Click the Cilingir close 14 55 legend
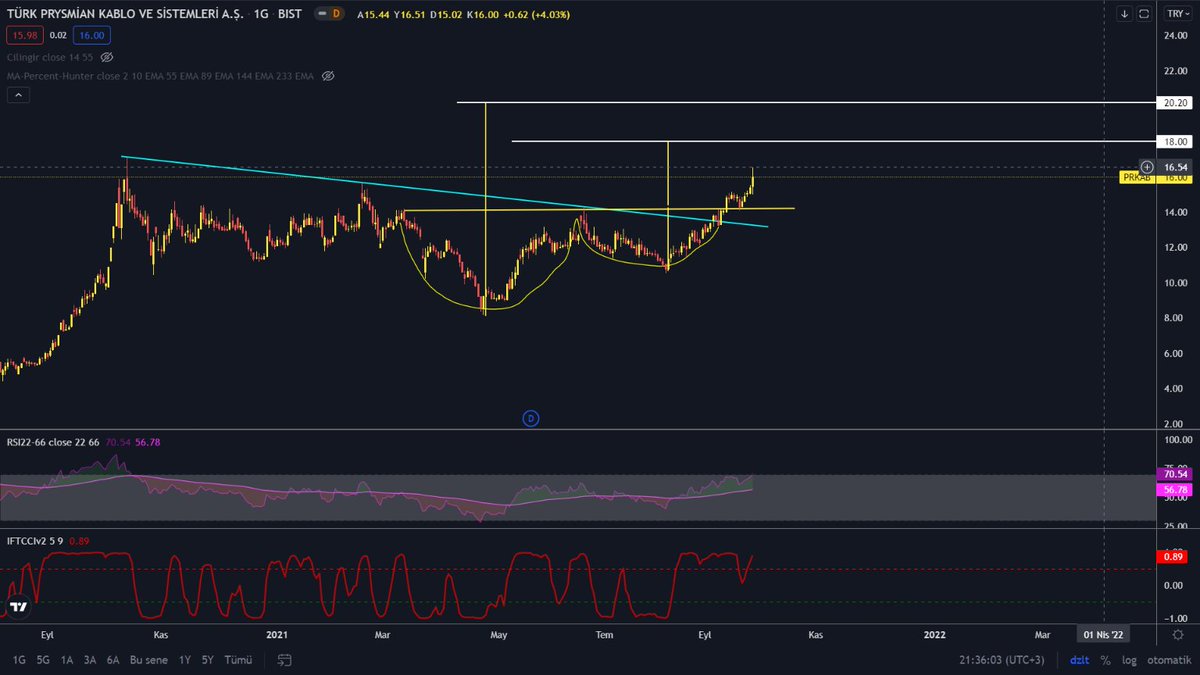The height and width of the screenshot is (675, 1200). [51, 58]
